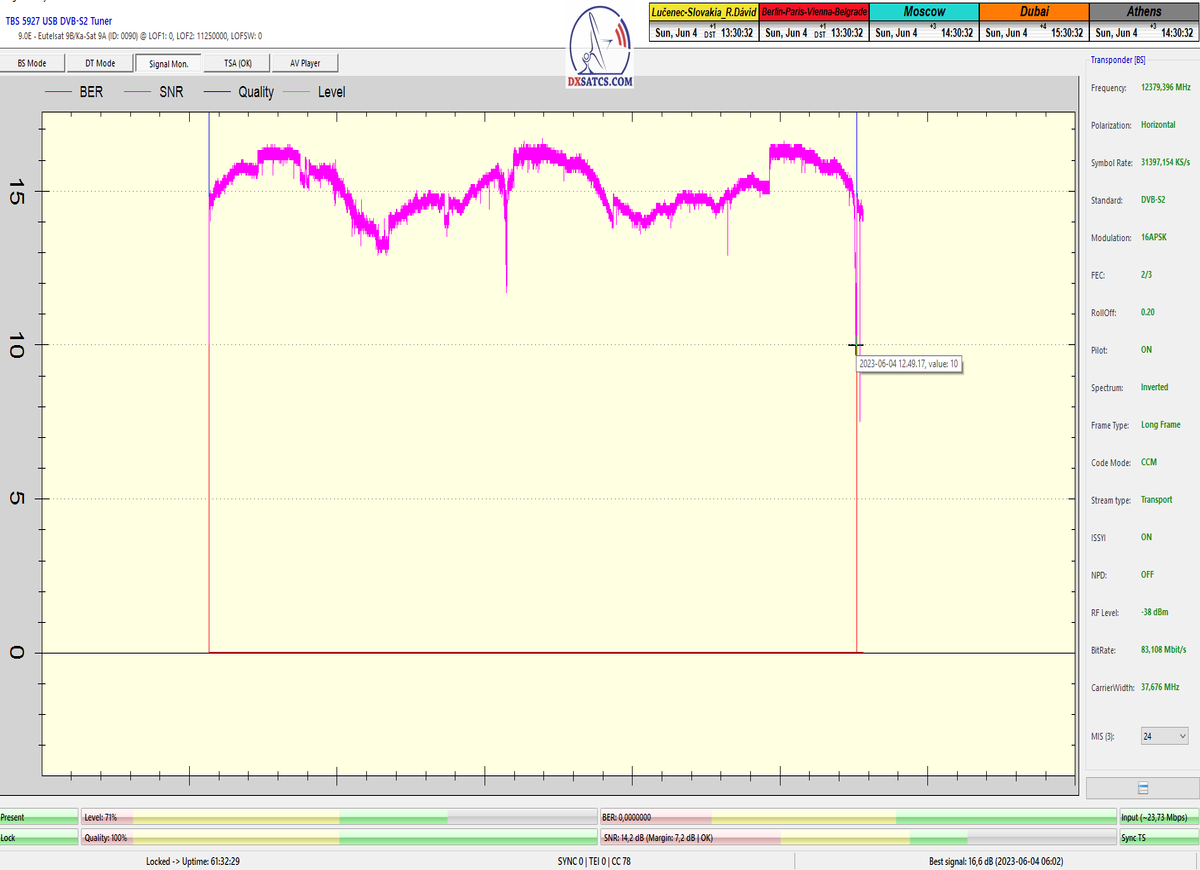Select the Signal Mon. tab
1200x870 pixels.
click(x=168, y=63)
